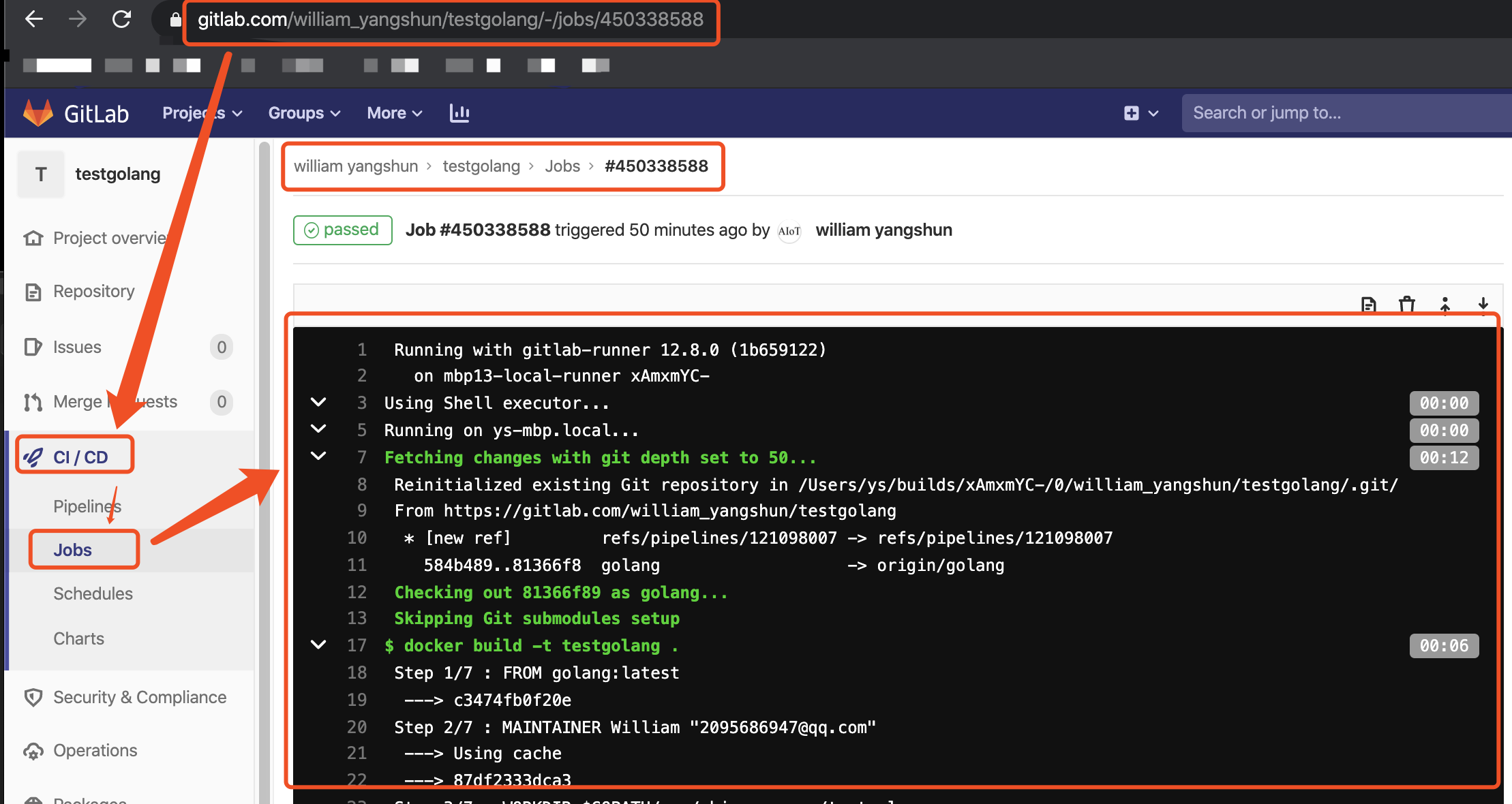Select Schedules in the sidebar
The image size is (1512, 804).
(x=93, y=593)
